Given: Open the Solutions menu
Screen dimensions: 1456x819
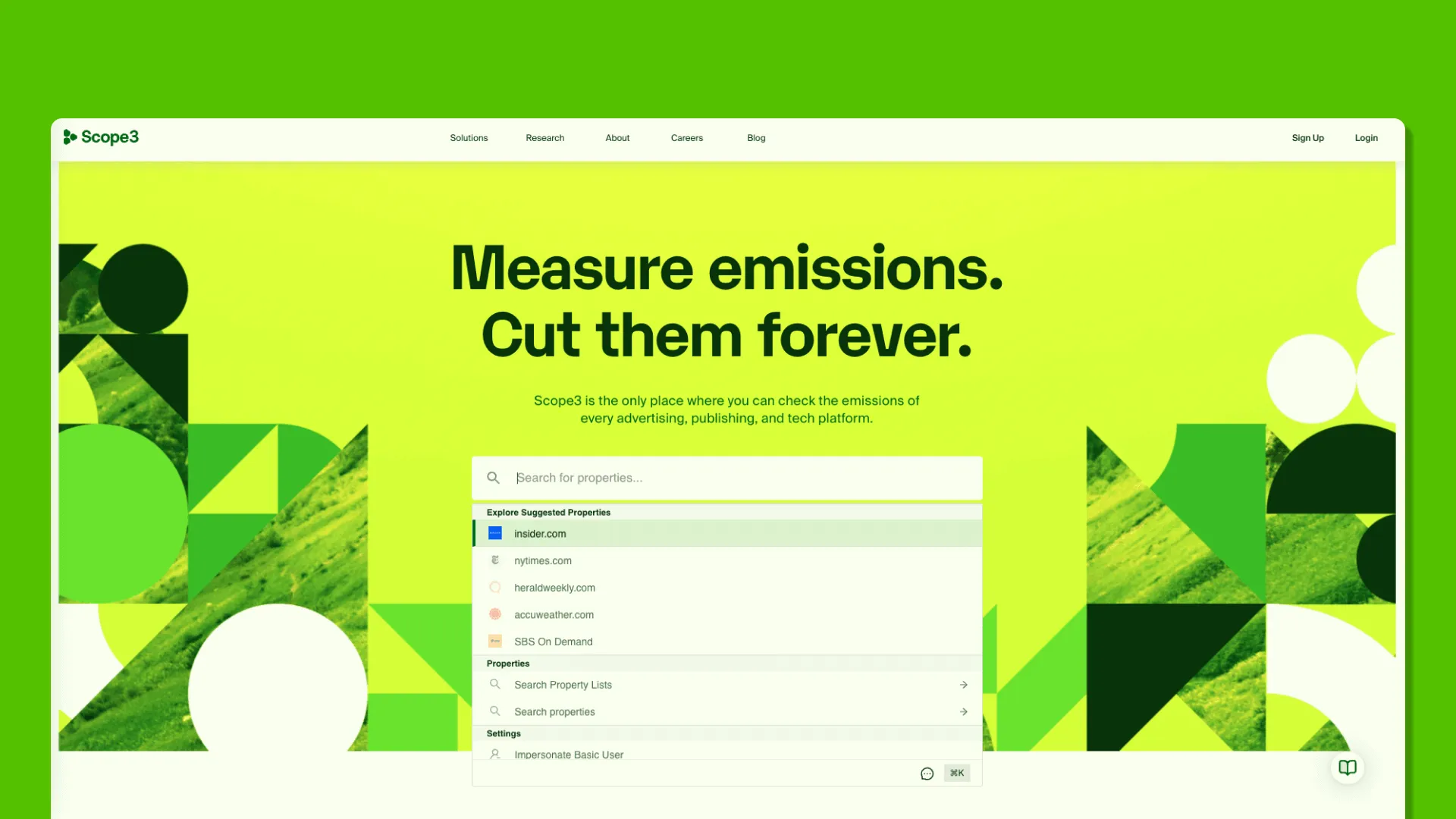Looking at the screenshot, I should [x=469, y=138].
